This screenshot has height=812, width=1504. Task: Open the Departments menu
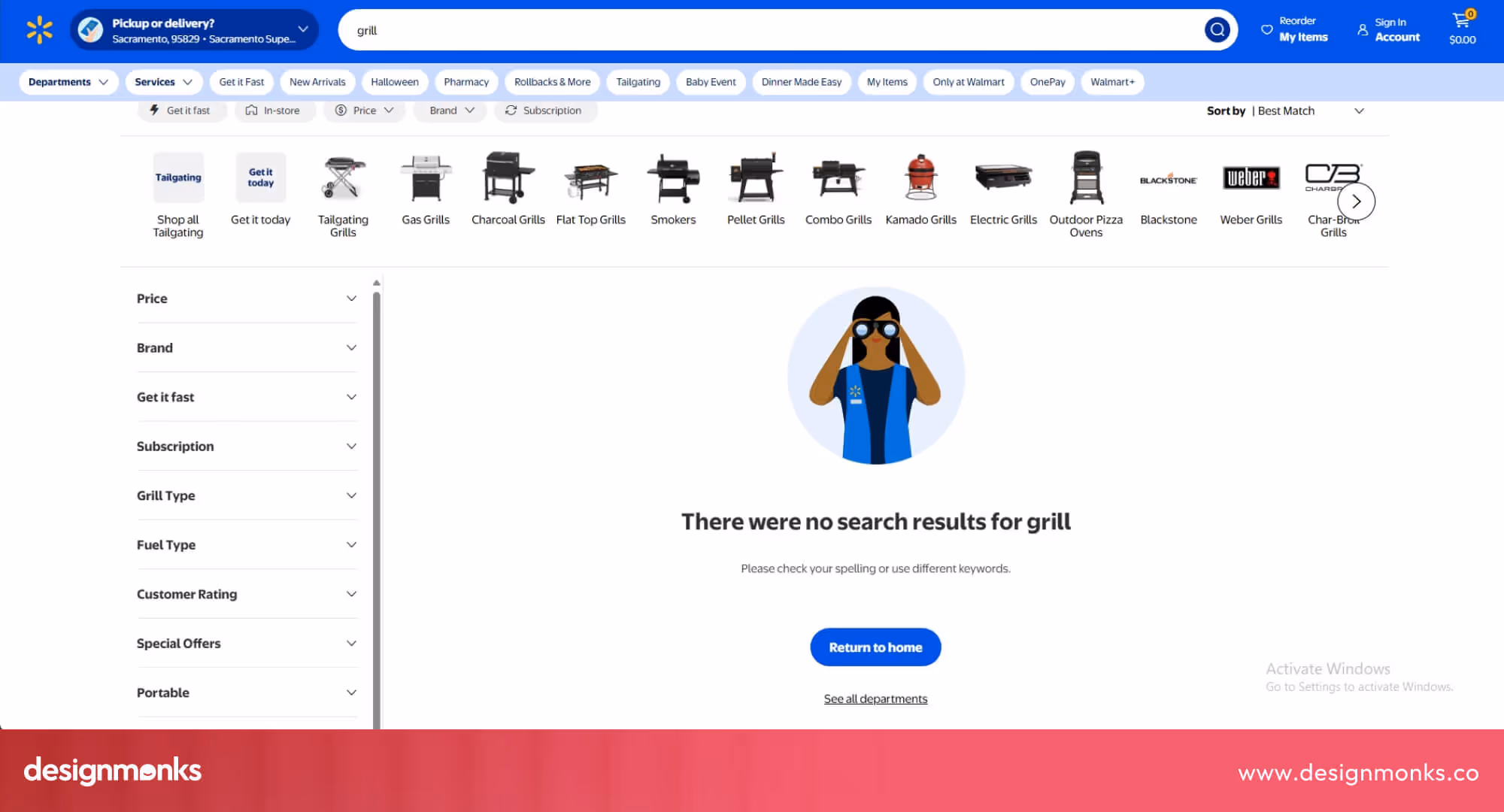pos(68,82)
